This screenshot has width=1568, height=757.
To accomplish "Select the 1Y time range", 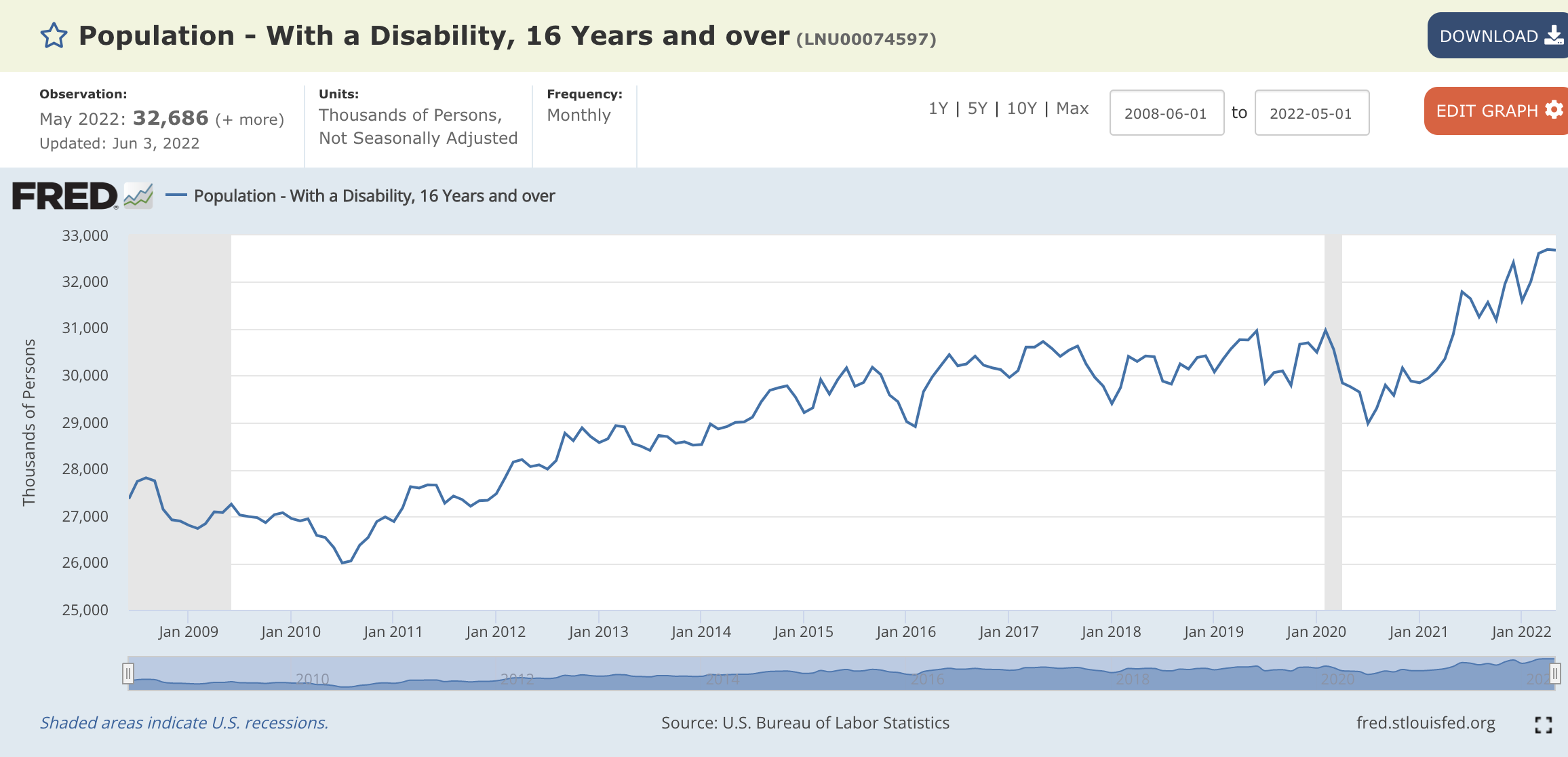I will [937, 109].
